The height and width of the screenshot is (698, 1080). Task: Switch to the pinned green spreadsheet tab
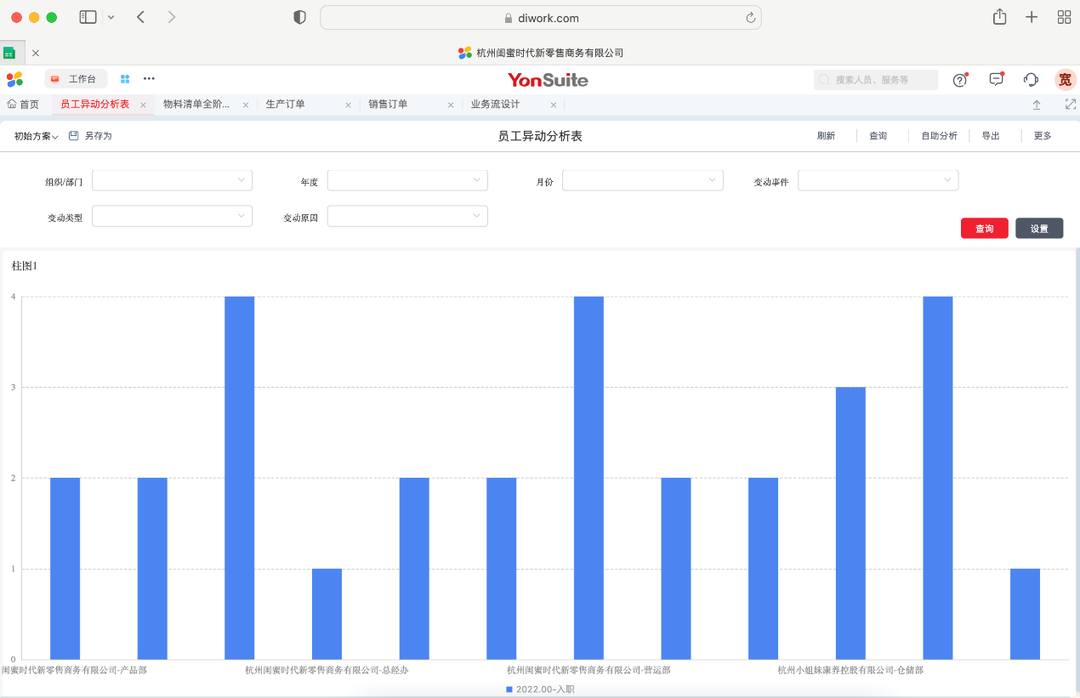point(10,53)
